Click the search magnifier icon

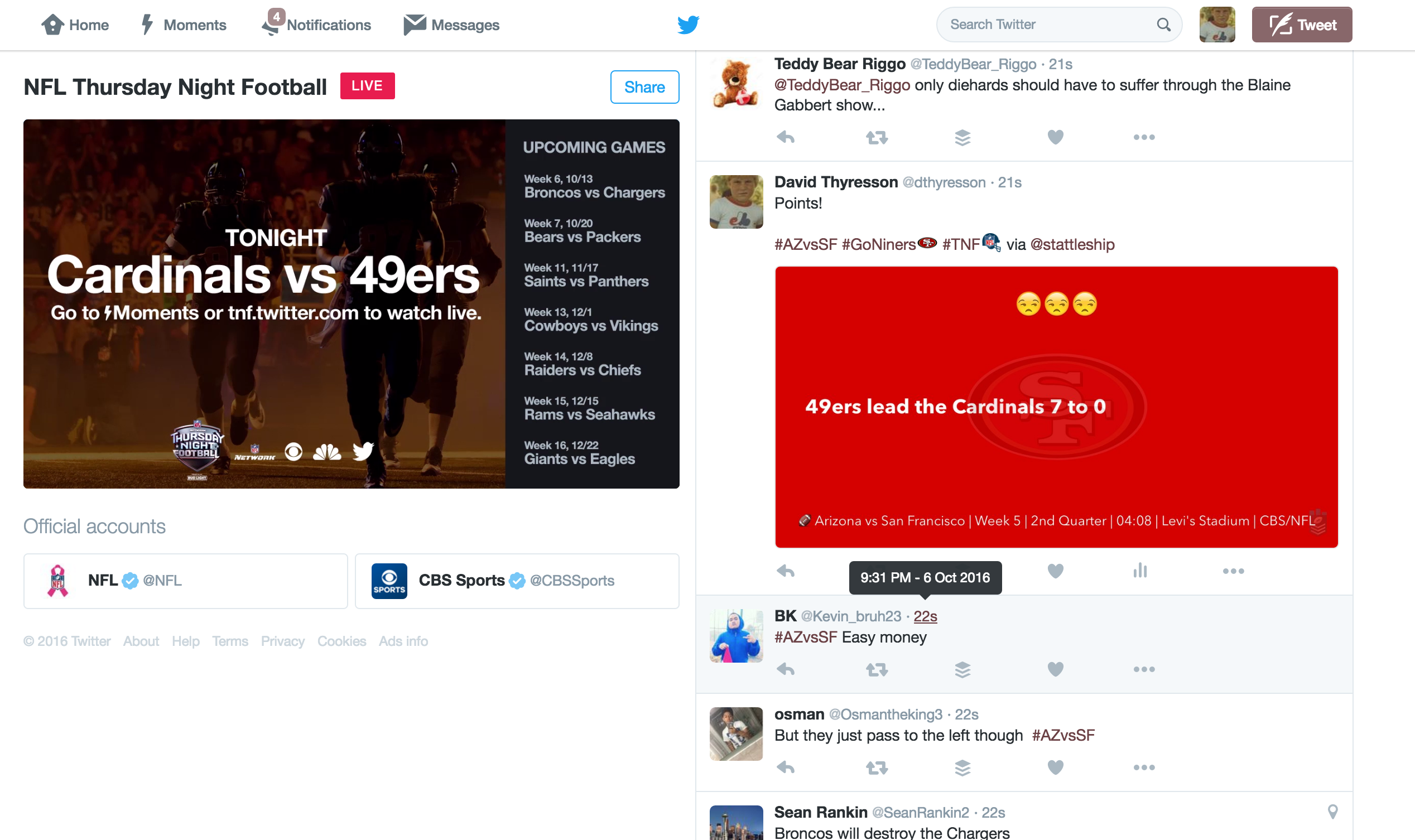pyautogui.click(x=1163, y=25)
